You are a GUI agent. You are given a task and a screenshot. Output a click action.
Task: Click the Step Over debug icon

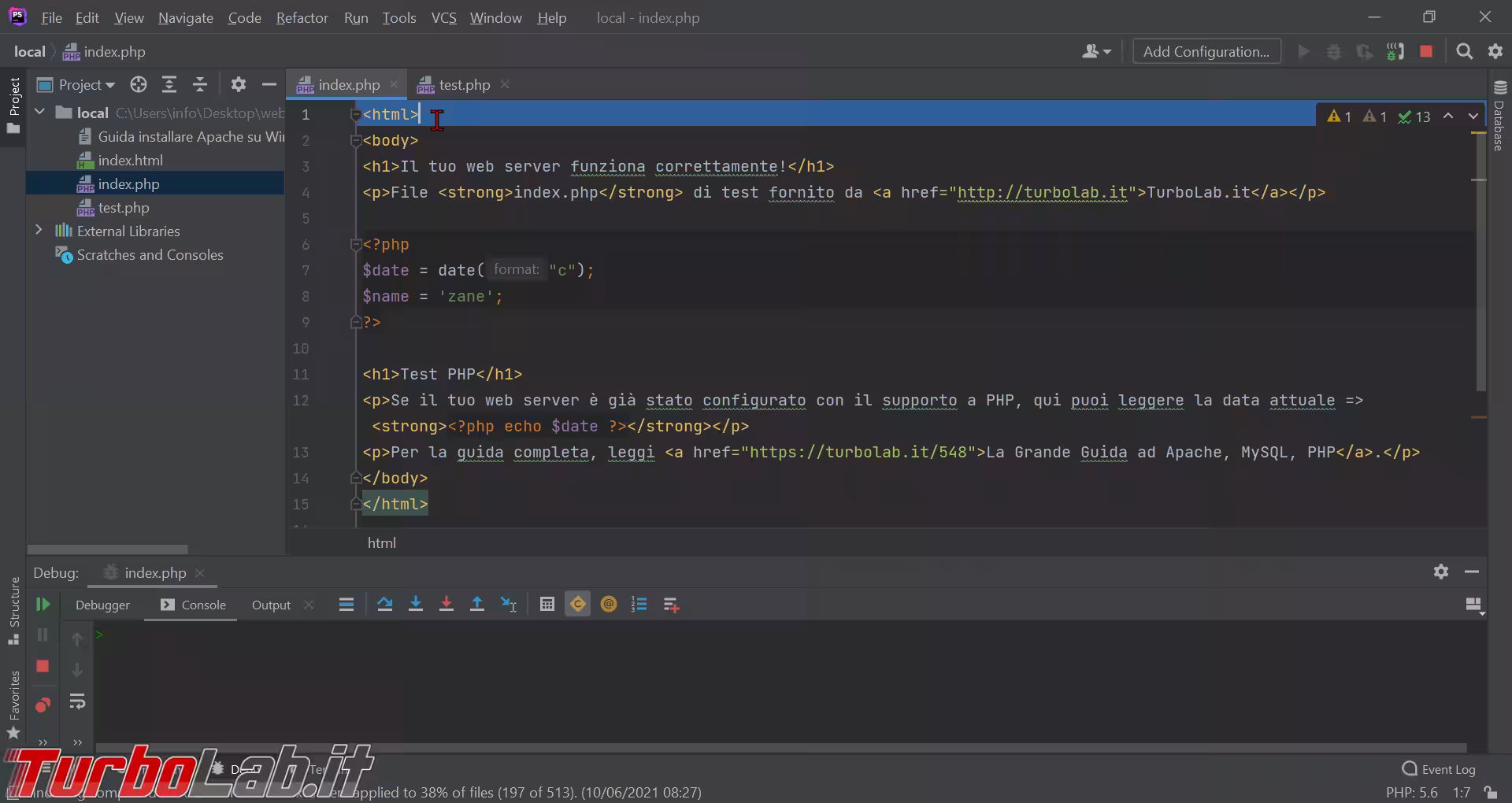click(384, 605)
